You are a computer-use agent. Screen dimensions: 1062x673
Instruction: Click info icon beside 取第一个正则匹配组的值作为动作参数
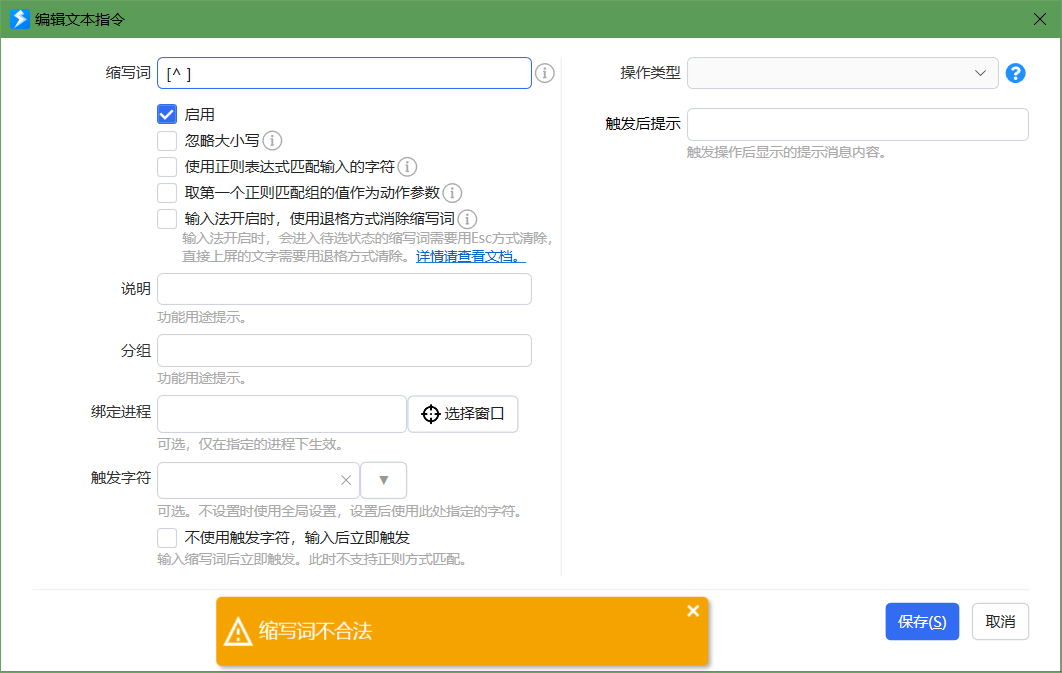[452, 193]
